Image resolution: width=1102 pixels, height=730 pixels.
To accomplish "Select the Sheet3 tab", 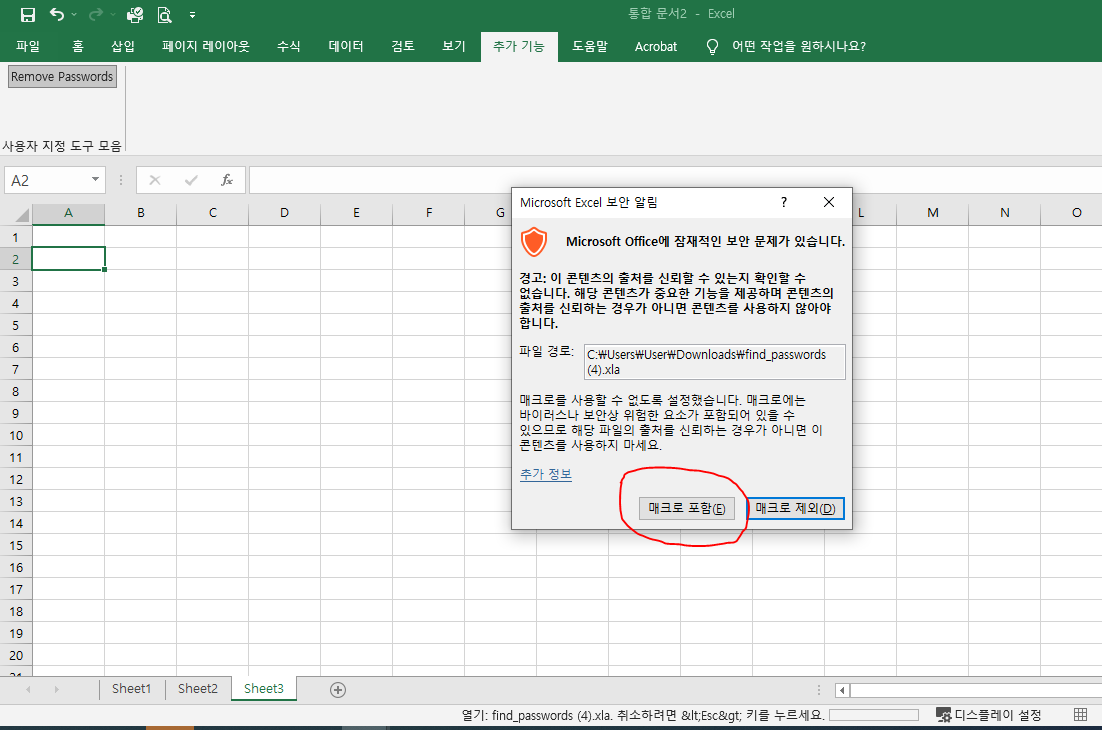I will pyautogui.click(x=264, y=689).
